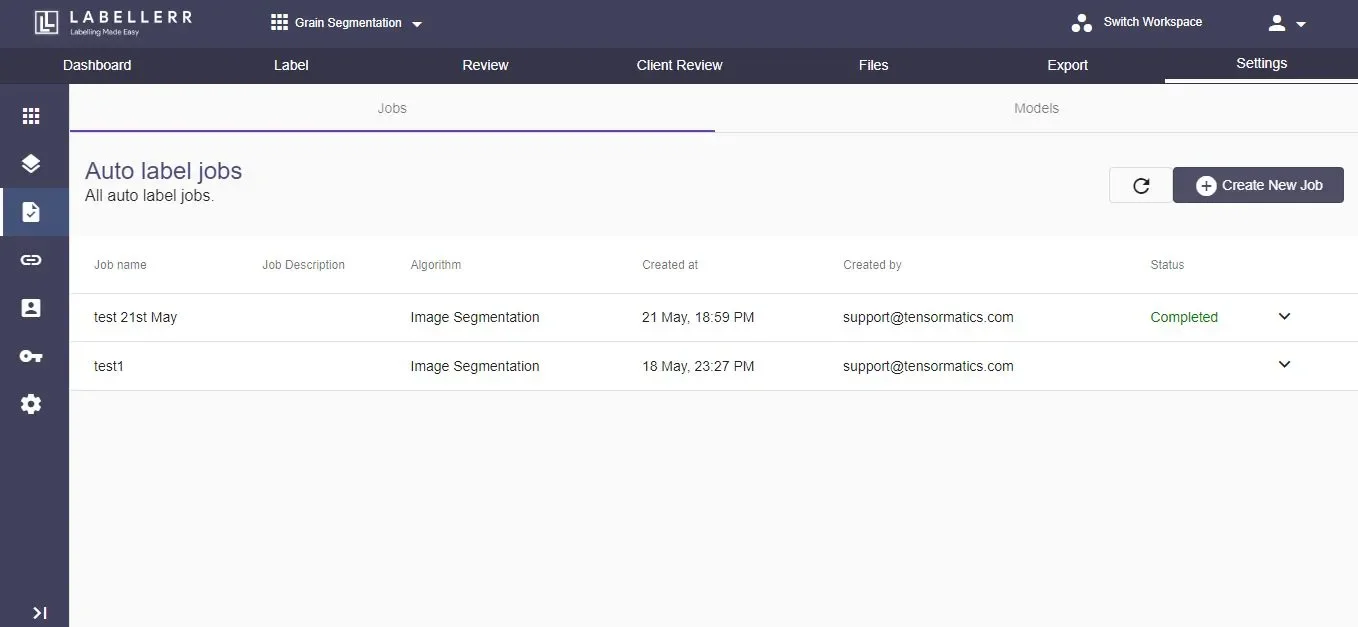The image size is (1358, 627).
Task: Open the user account menu
Action: point(1287,23)
